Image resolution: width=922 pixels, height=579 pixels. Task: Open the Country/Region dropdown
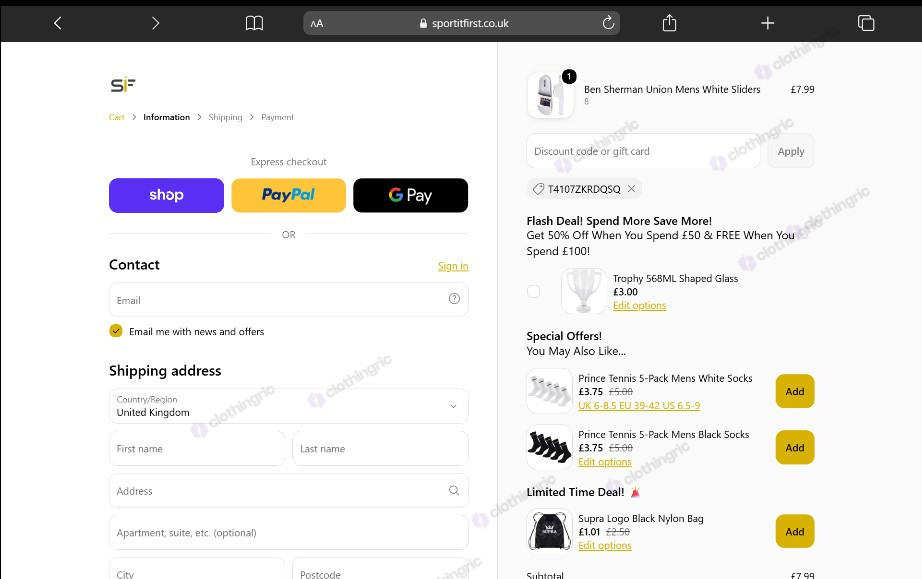point(289,406)
